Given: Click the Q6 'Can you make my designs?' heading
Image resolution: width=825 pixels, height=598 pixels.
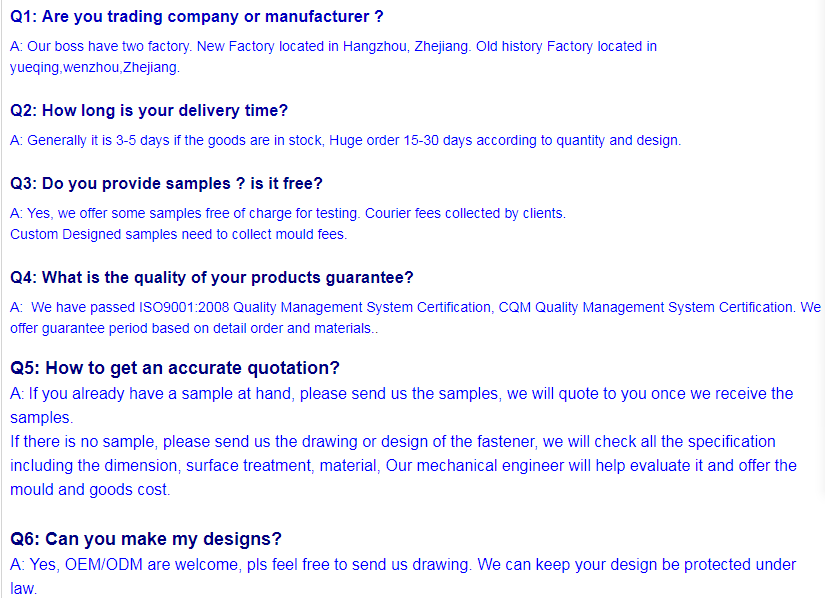Looking at the screenshot, I should point(146,539).
